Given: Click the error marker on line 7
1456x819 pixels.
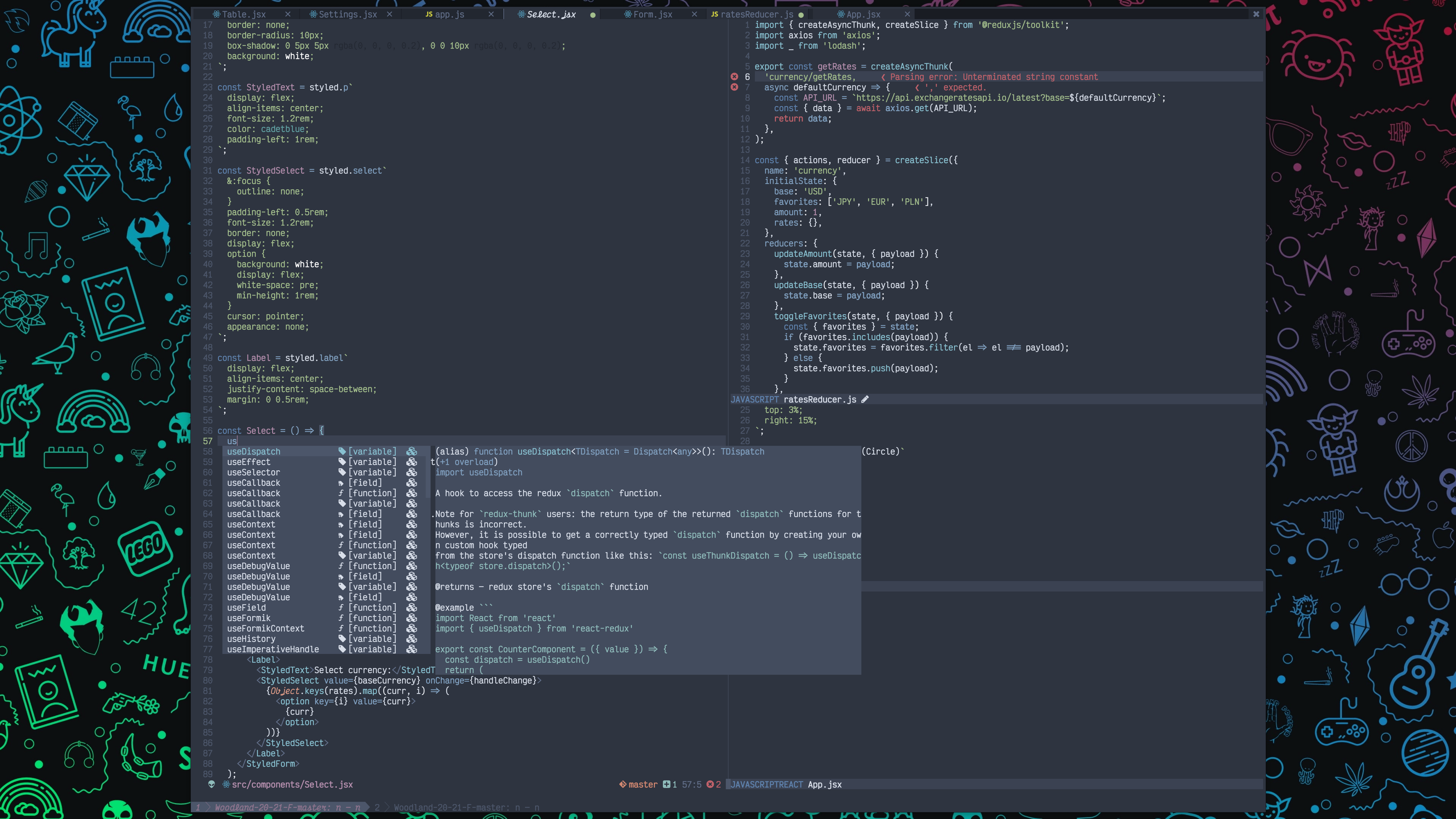Looking at the screenshot, I should click(734, 87).
